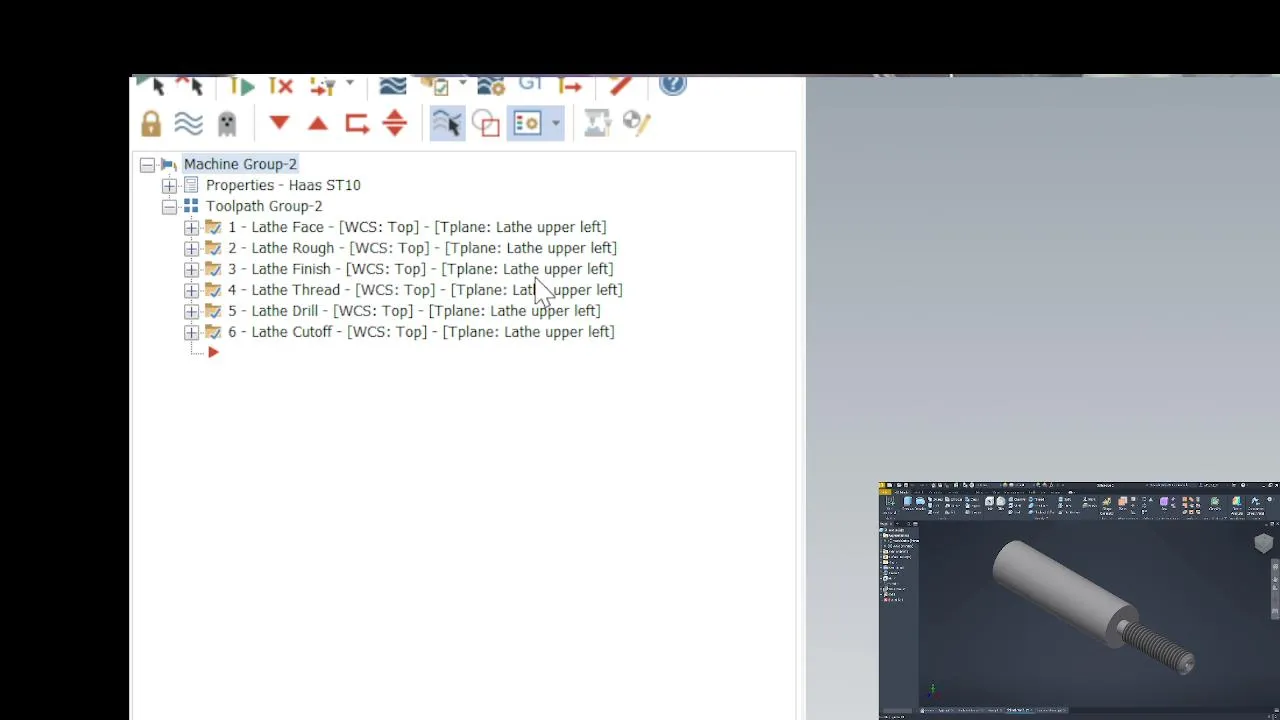Select Machine Group-2 in the tree
Viewport: 1280px width, 720px height.
pos(240,164)
